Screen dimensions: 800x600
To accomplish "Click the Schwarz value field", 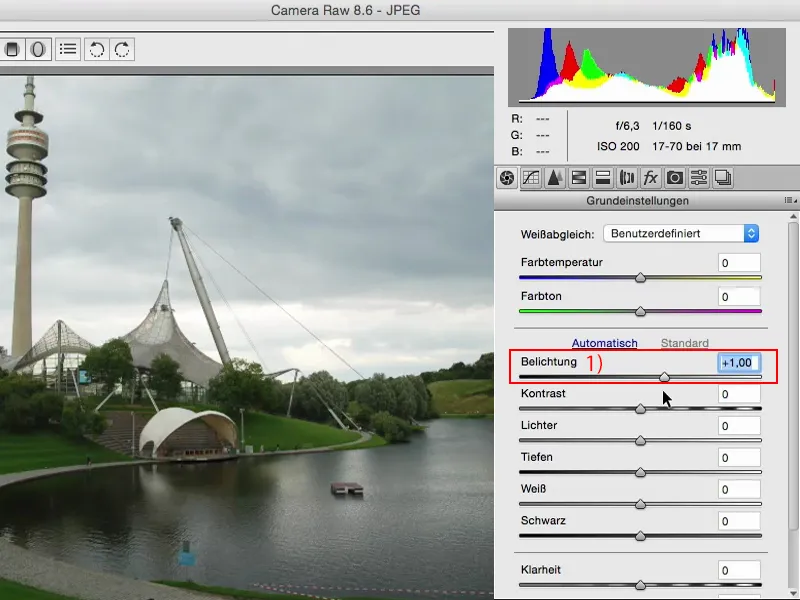I will tap(739, 521).
